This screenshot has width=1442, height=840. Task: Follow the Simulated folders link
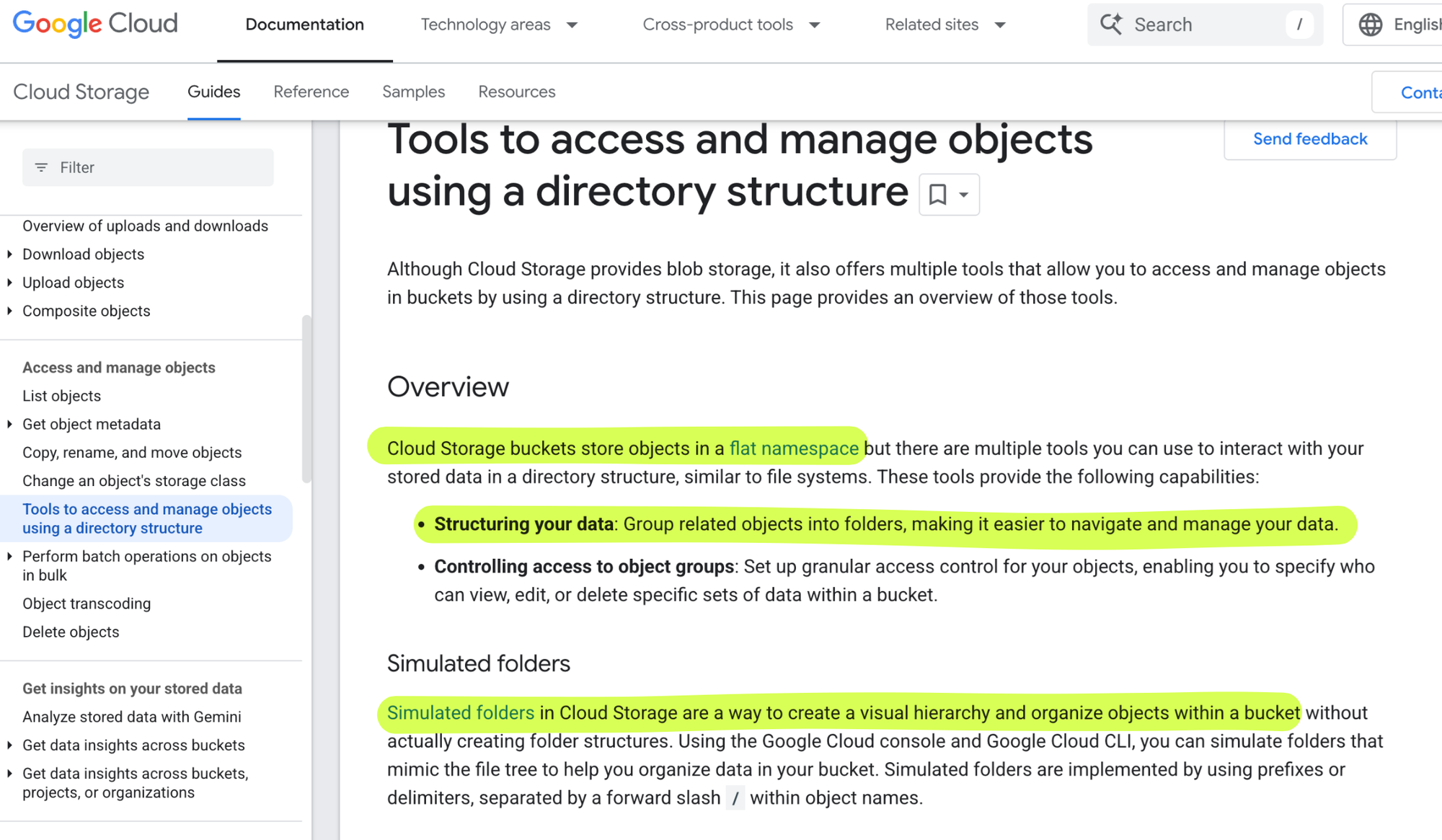(x=461, y=712)
